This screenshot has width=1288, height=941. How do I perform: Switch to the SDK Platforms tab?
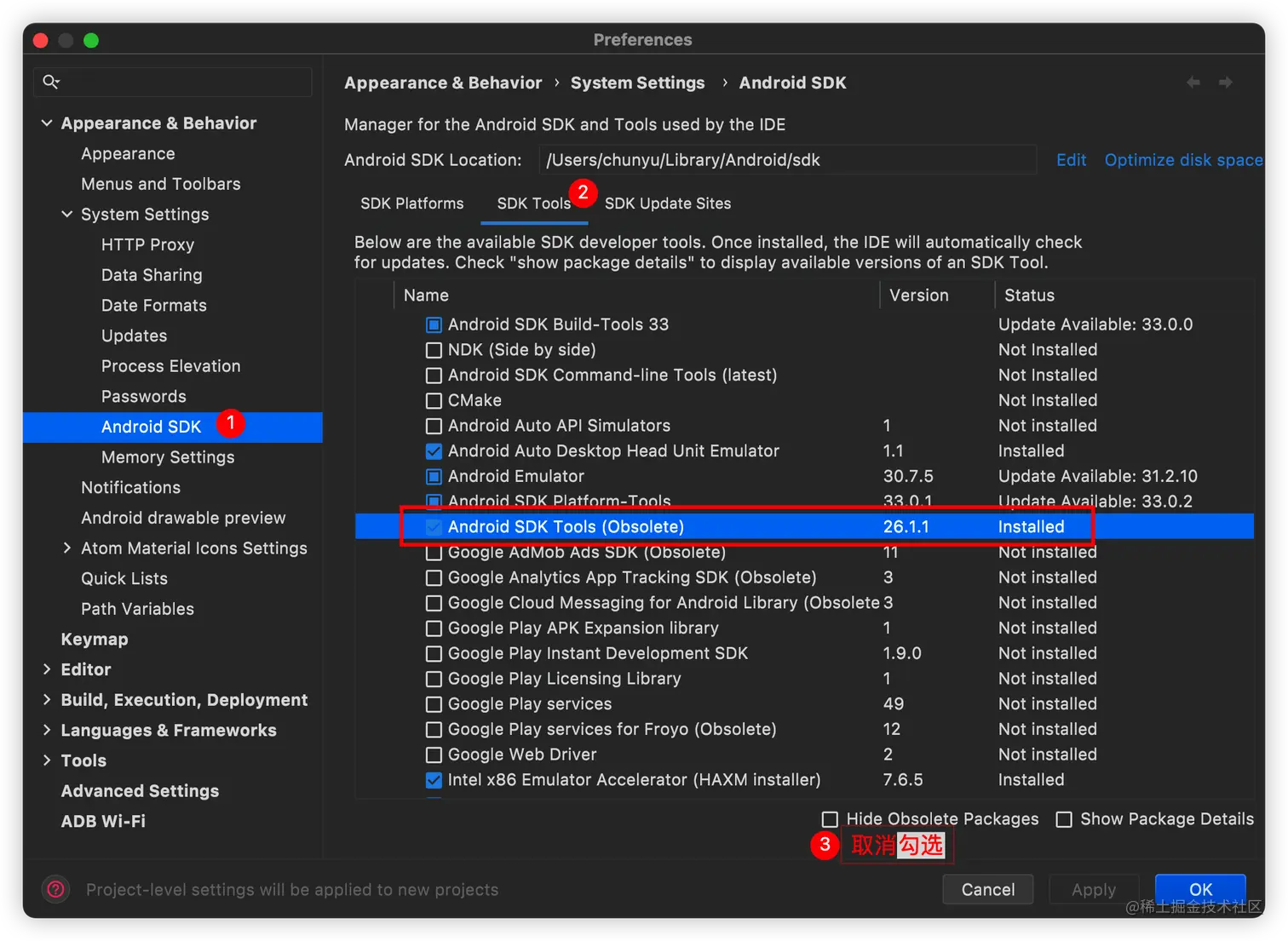click(412, 204)
